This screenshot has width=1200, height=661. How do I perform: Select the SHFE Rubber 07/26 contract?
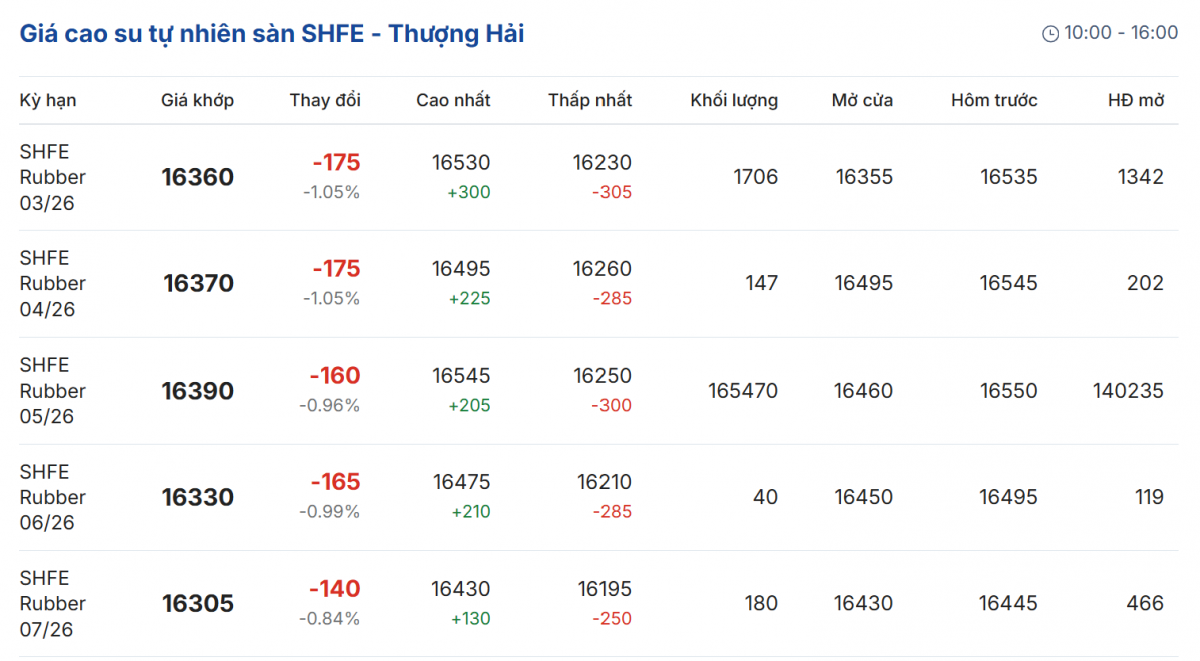pos(53,604)
